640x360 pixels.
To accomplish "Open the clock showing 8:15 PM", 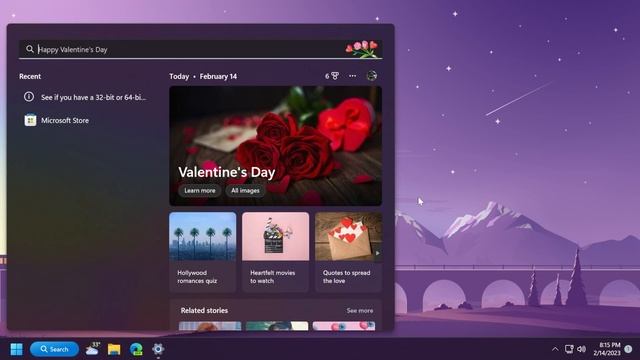I will pos(607,349).
